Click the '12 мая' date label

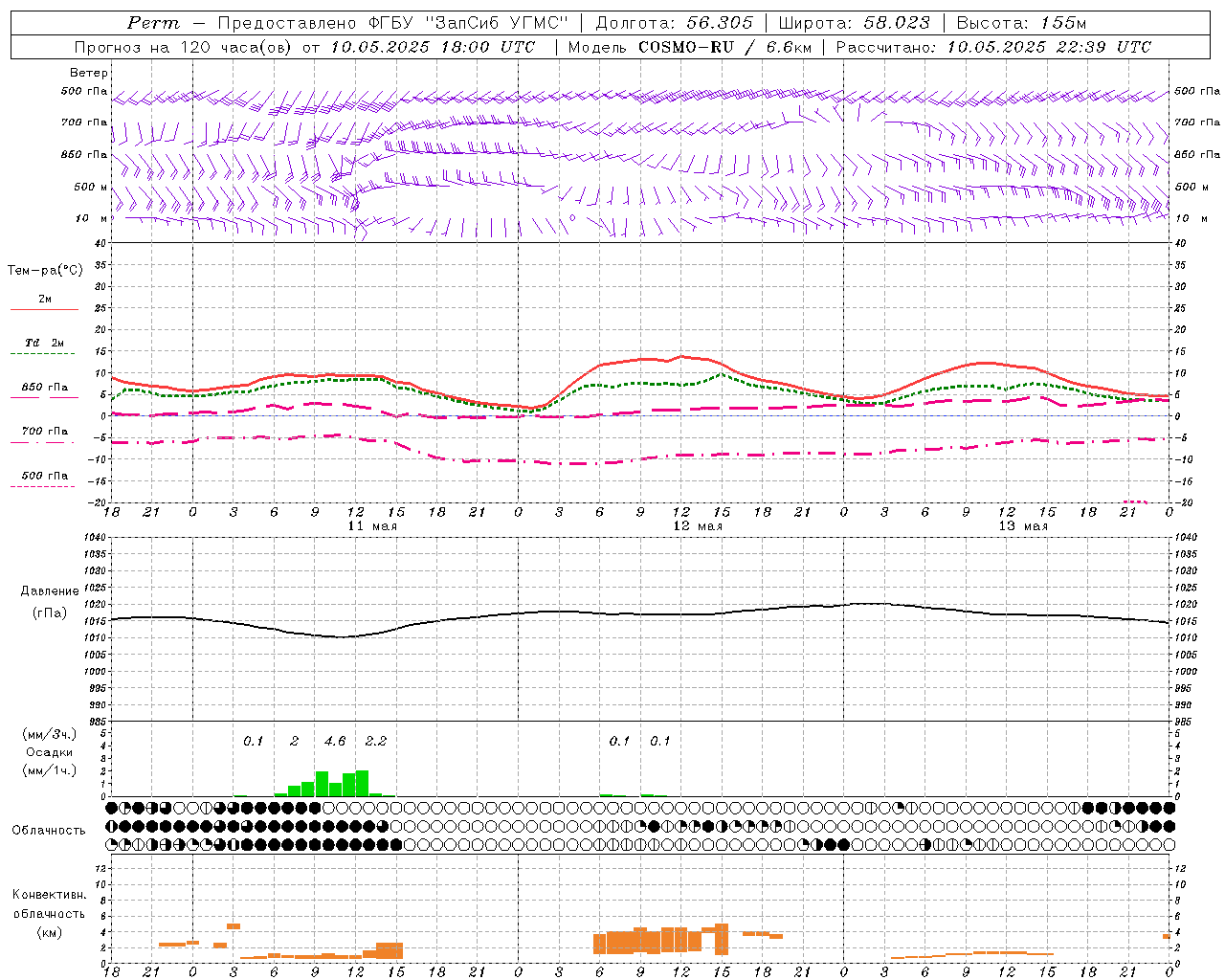[x=698, y=526]
